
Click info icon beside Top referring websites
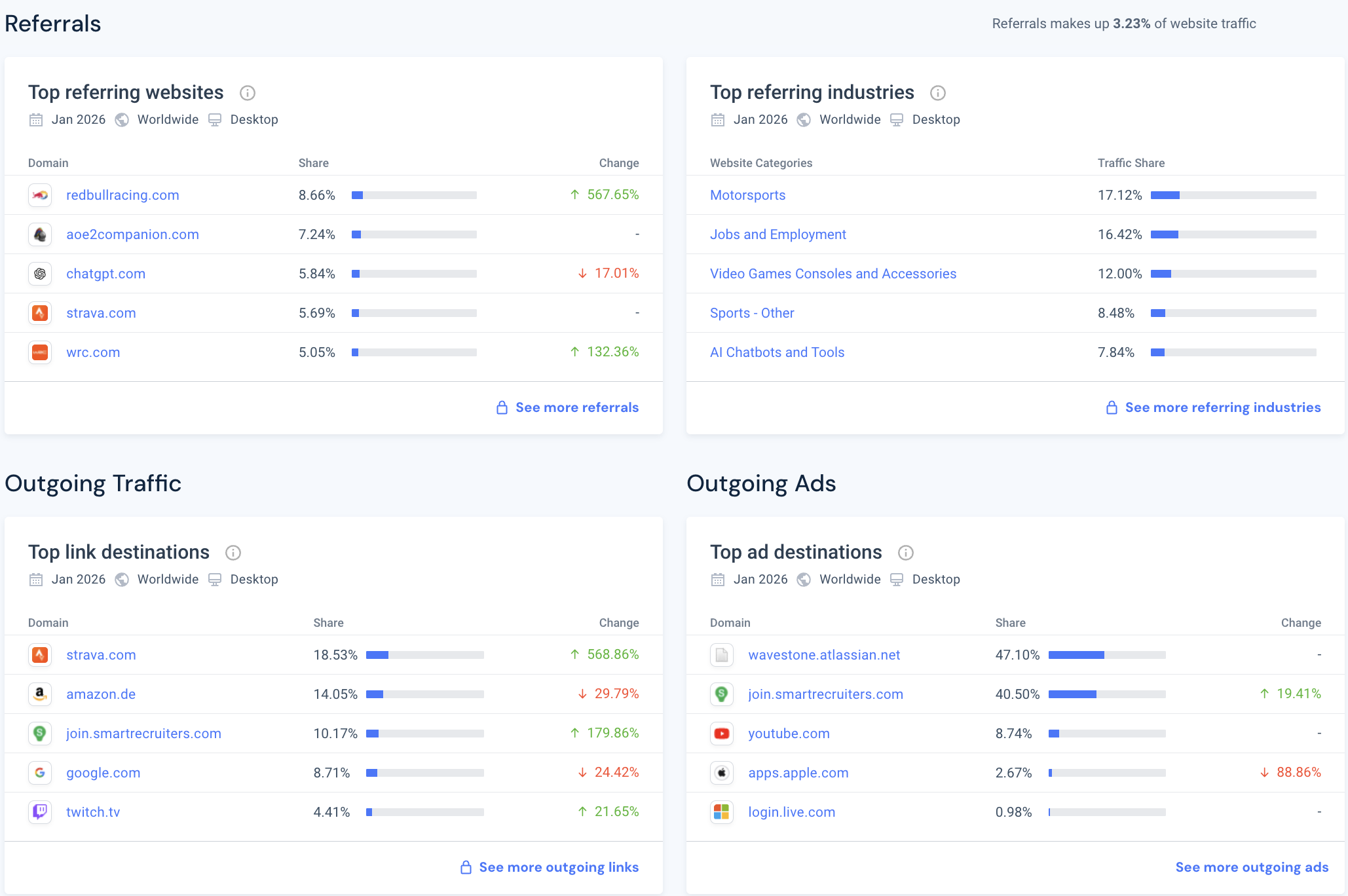pyautogui.click(x=247, y=93)
